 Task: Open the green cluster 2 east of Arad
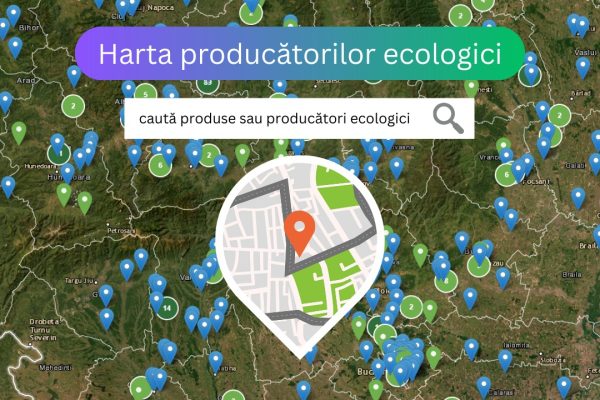(x=72, y=104)
